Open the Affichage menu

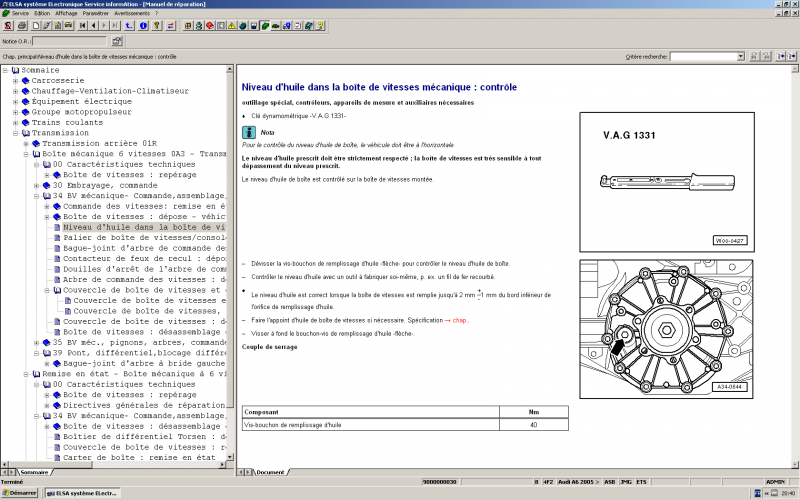click(64, 13)
